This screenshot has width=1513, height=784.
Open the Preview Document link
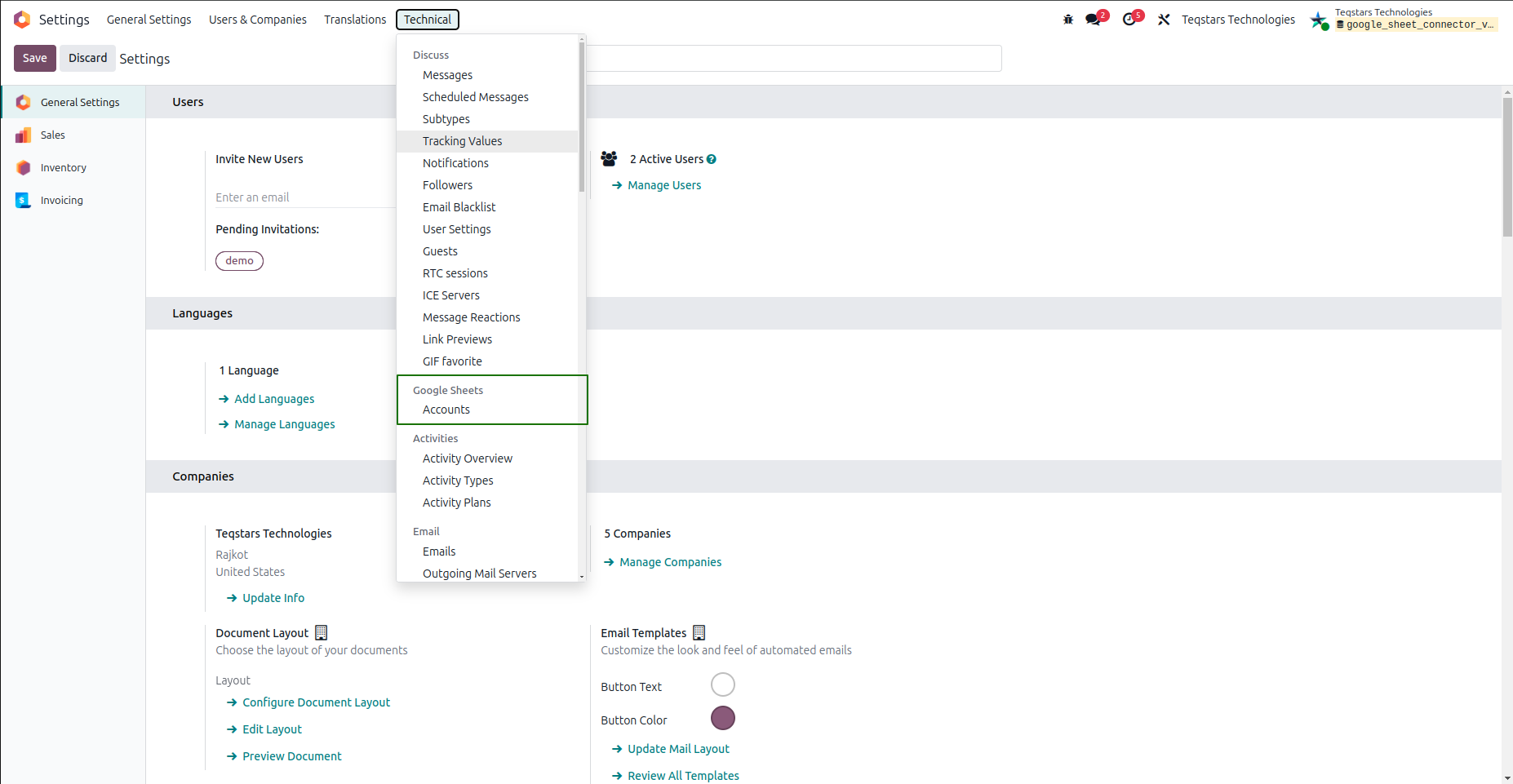283,756
